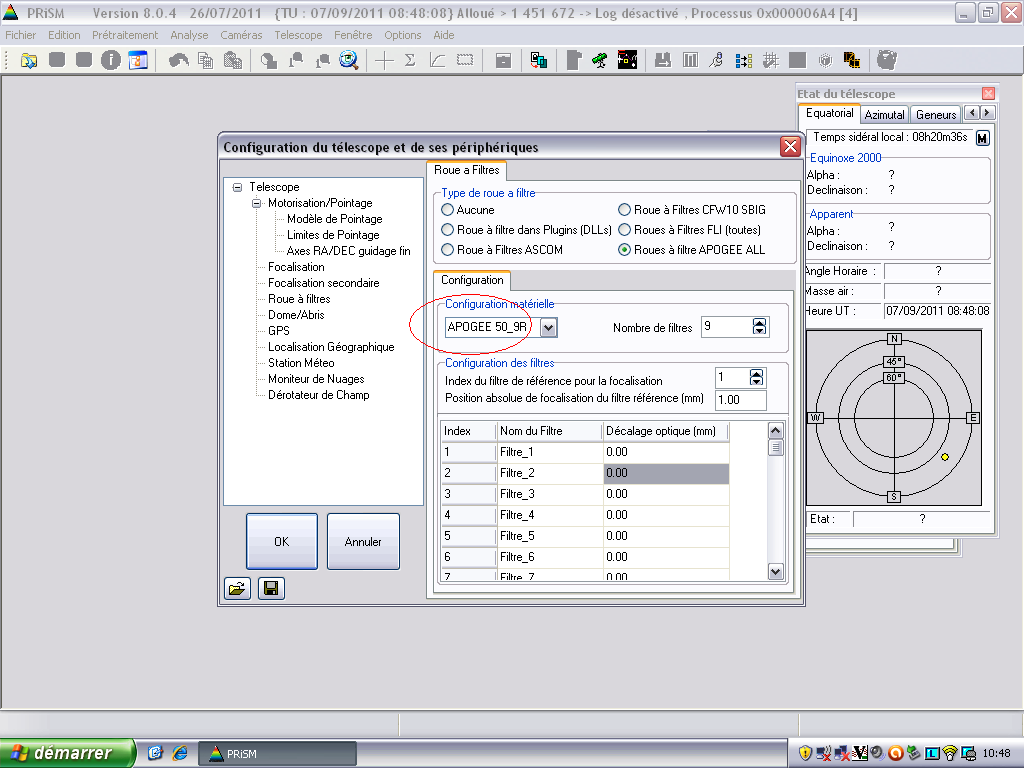Click the Internet Explorer quick launch icon
Viewport: 1024px width, 768px height.
click(x=180, y=752)
